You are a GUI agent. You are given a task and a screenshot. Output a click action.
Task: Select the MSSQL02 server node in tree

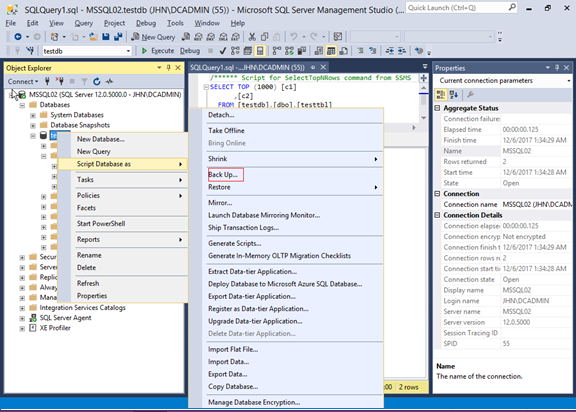pos(105,94)
